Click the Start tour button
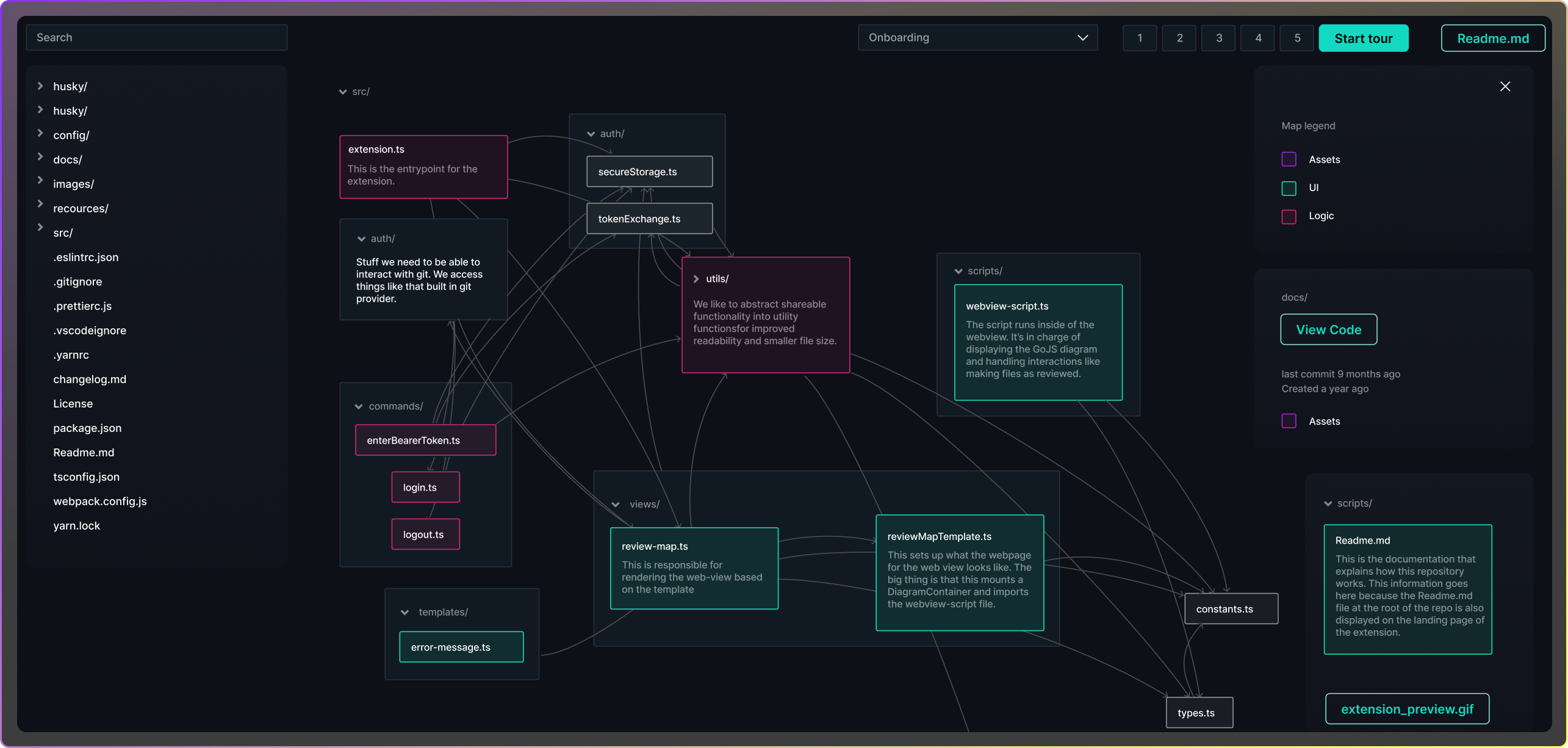Viewport: 1568px width, 748px height. [1364, 38]
